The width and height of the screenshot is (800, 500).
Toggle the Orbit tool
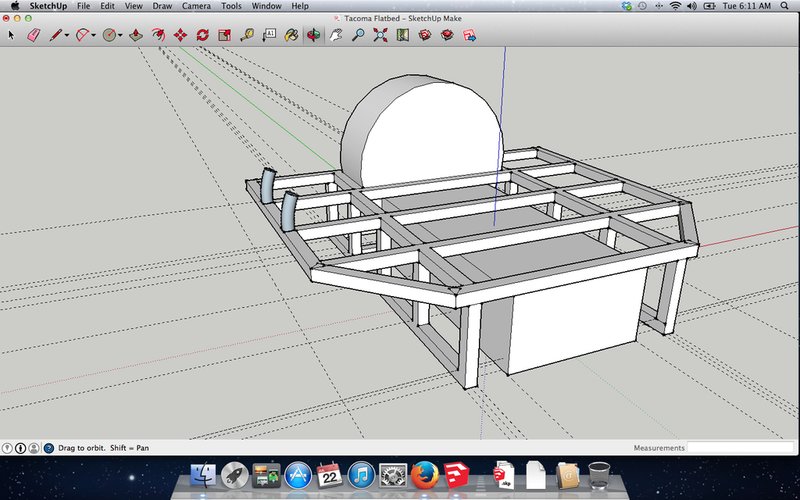point(313,35)
